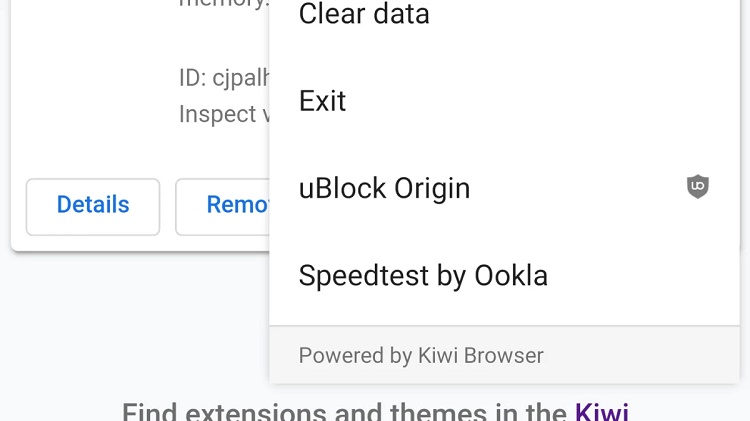Click gray footer area right of Kiwi Browser text
This screenshot has height=421, width=750.
[641, 355]
